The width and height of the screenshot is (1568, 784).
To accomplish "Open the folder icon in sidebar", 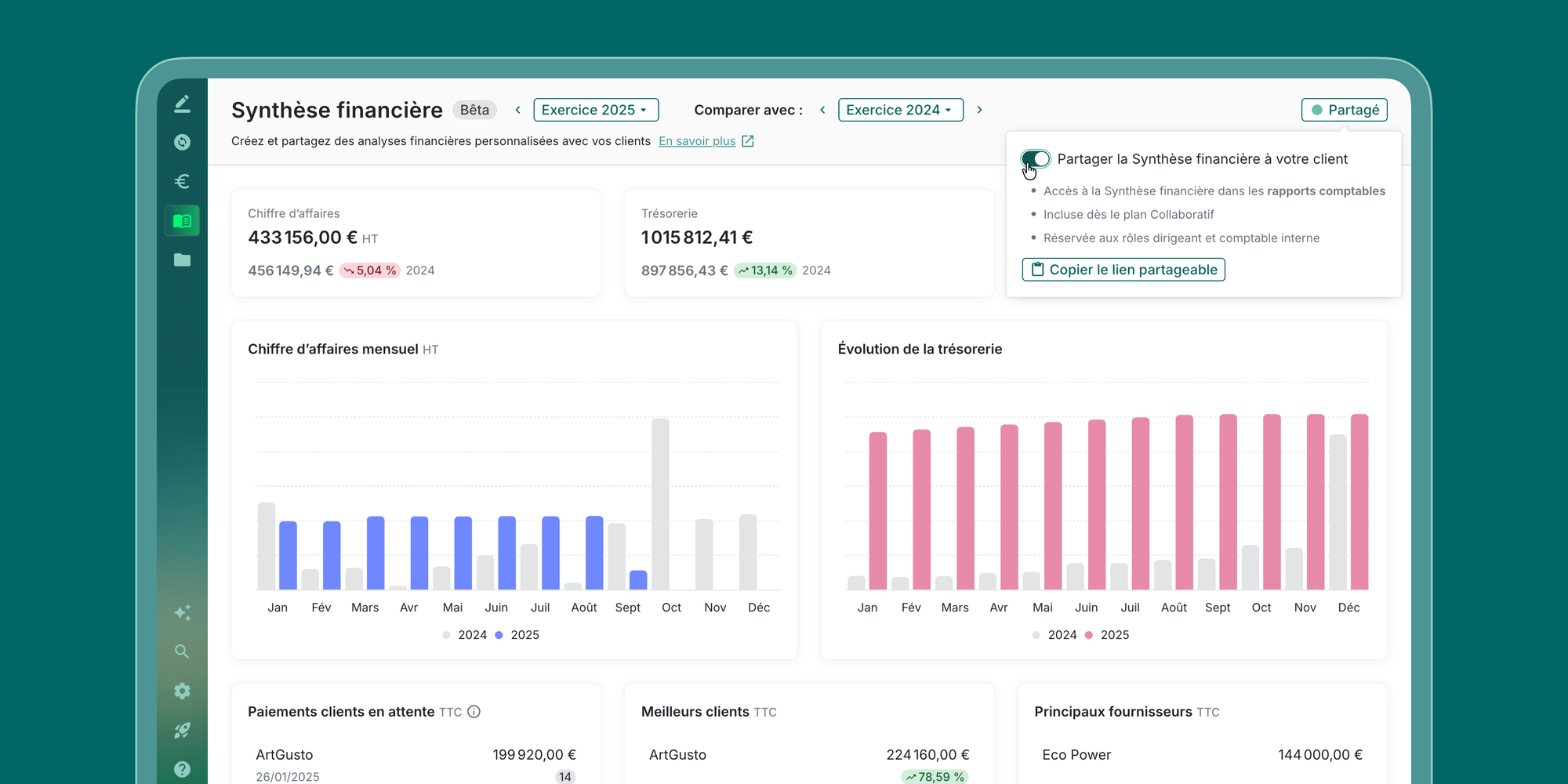I will (182, 260).
